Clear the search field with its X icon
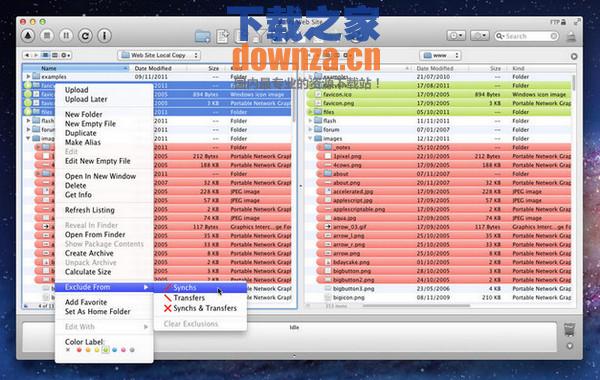 (554, 36)
